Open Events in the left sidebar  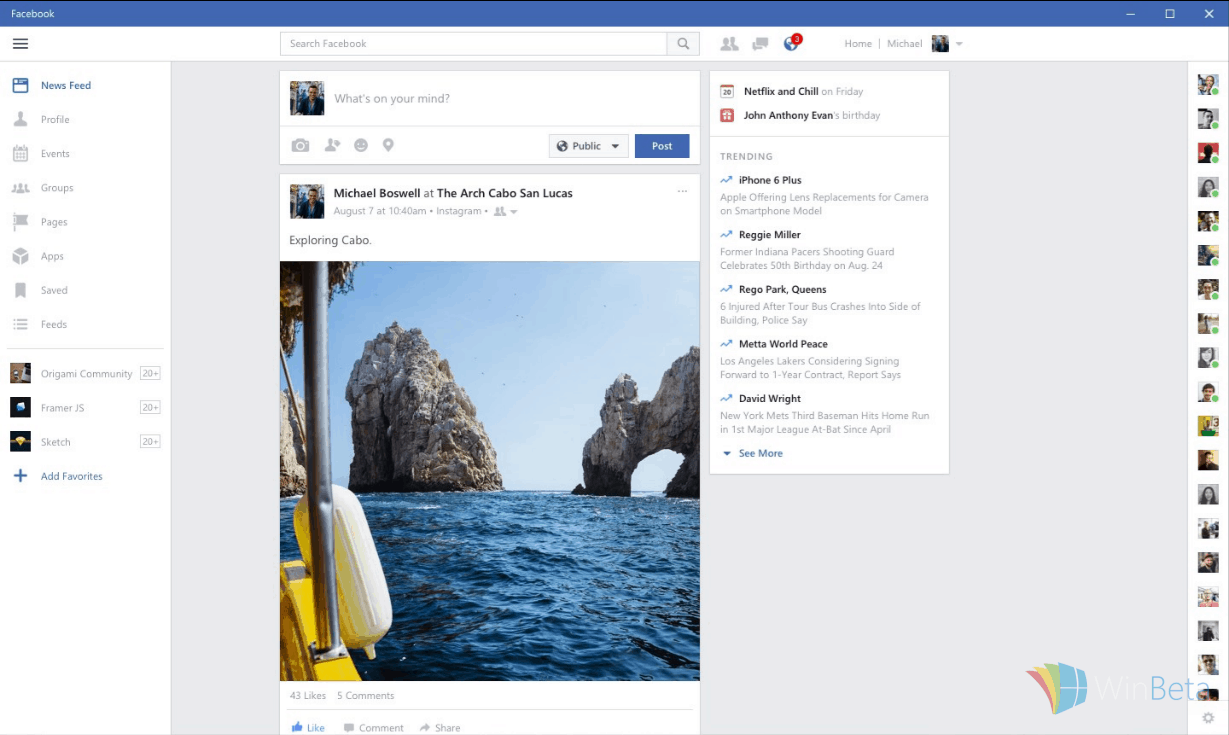point(55,154)
